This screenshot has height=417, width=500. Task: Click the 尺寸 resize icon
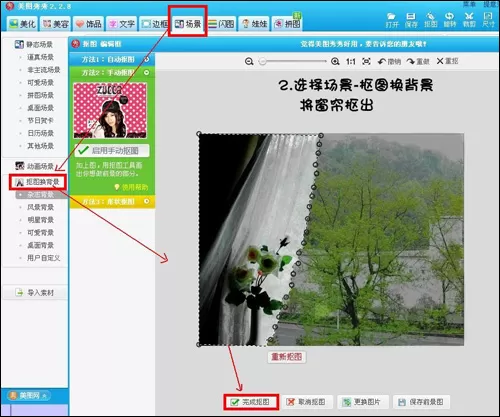coord(488,20)
